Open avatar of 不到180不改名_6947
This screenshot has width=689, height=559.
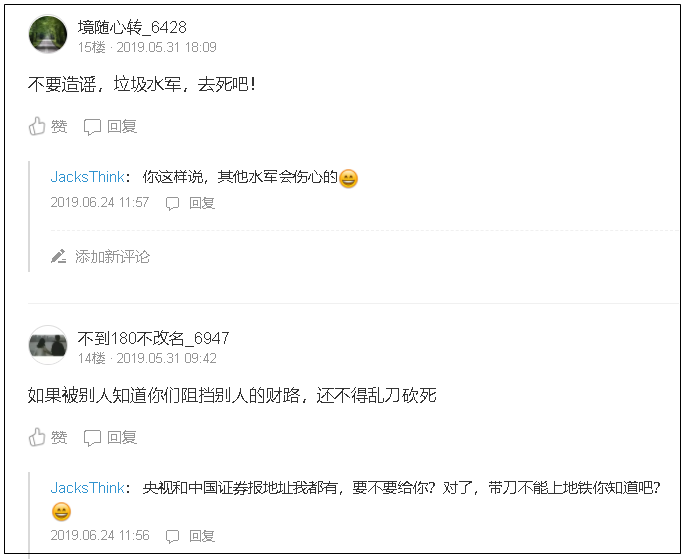coord(48,345)
